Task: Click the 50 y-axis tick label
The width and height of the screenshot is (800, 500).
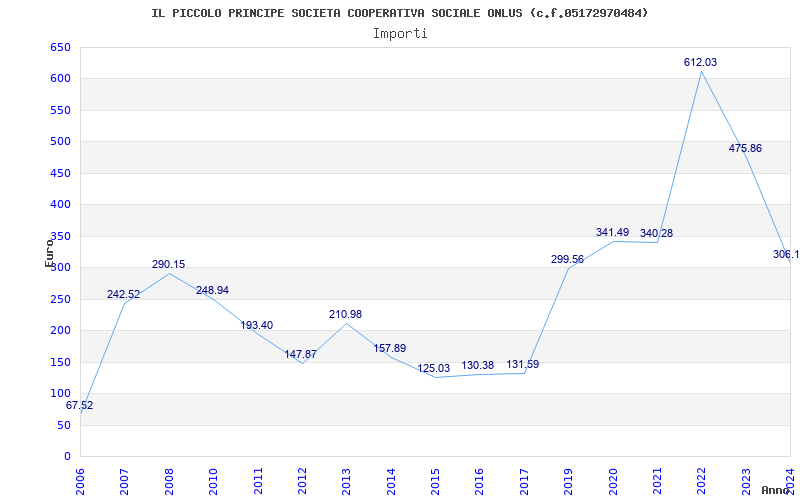Action: coord(64,425)
